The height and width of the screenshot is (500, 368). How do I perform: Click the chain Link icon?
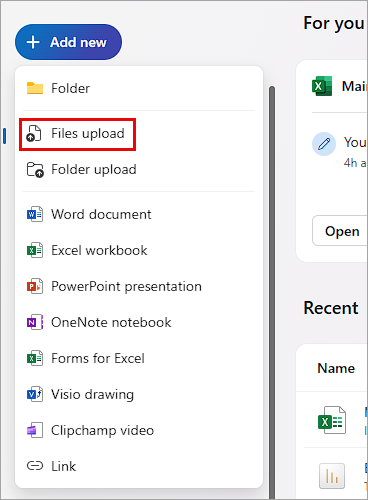(35, 466)
